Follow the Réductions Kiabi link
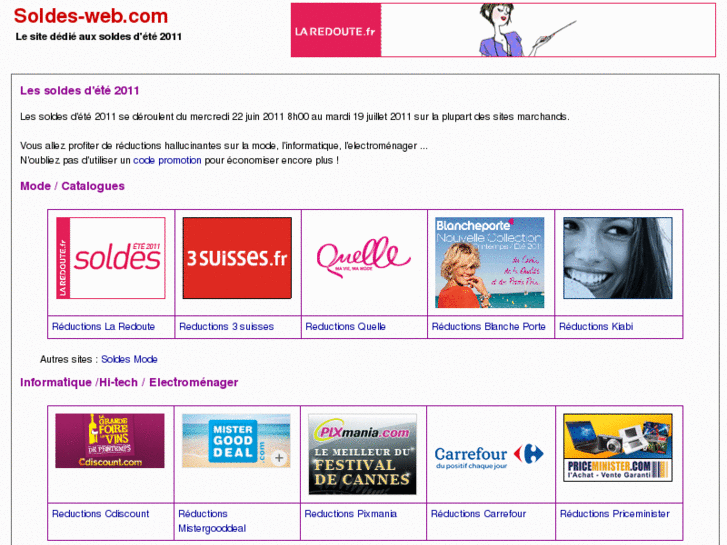Image resolution: width=727 pixels, height=545 pixels. [596, 327]
